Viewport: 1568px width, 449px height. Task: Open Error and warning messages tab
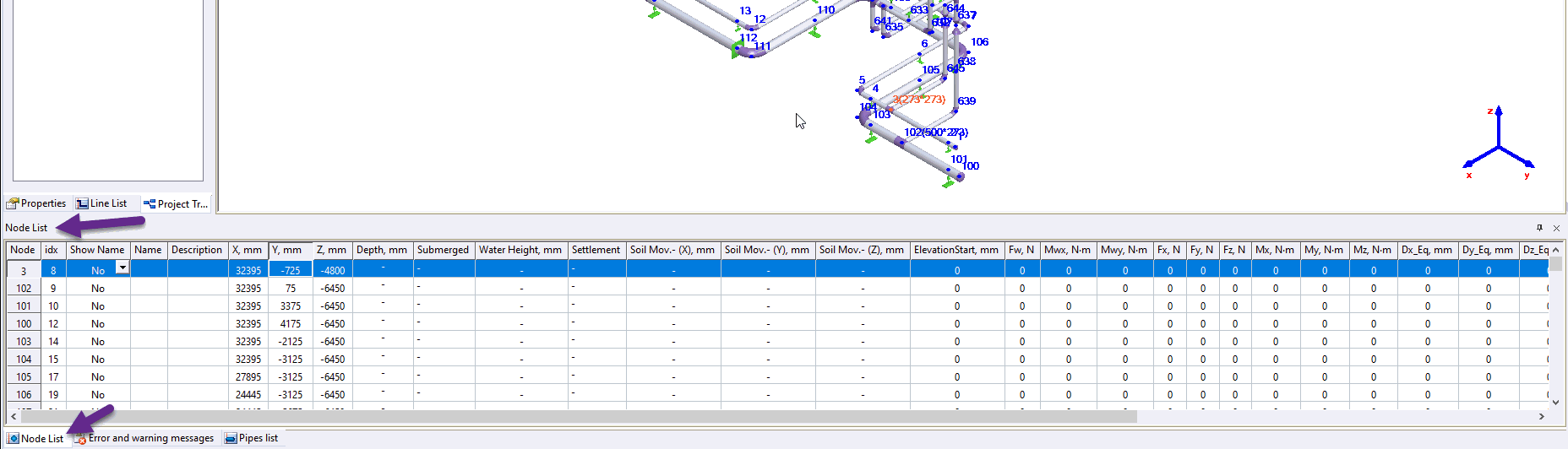[144, 438]
